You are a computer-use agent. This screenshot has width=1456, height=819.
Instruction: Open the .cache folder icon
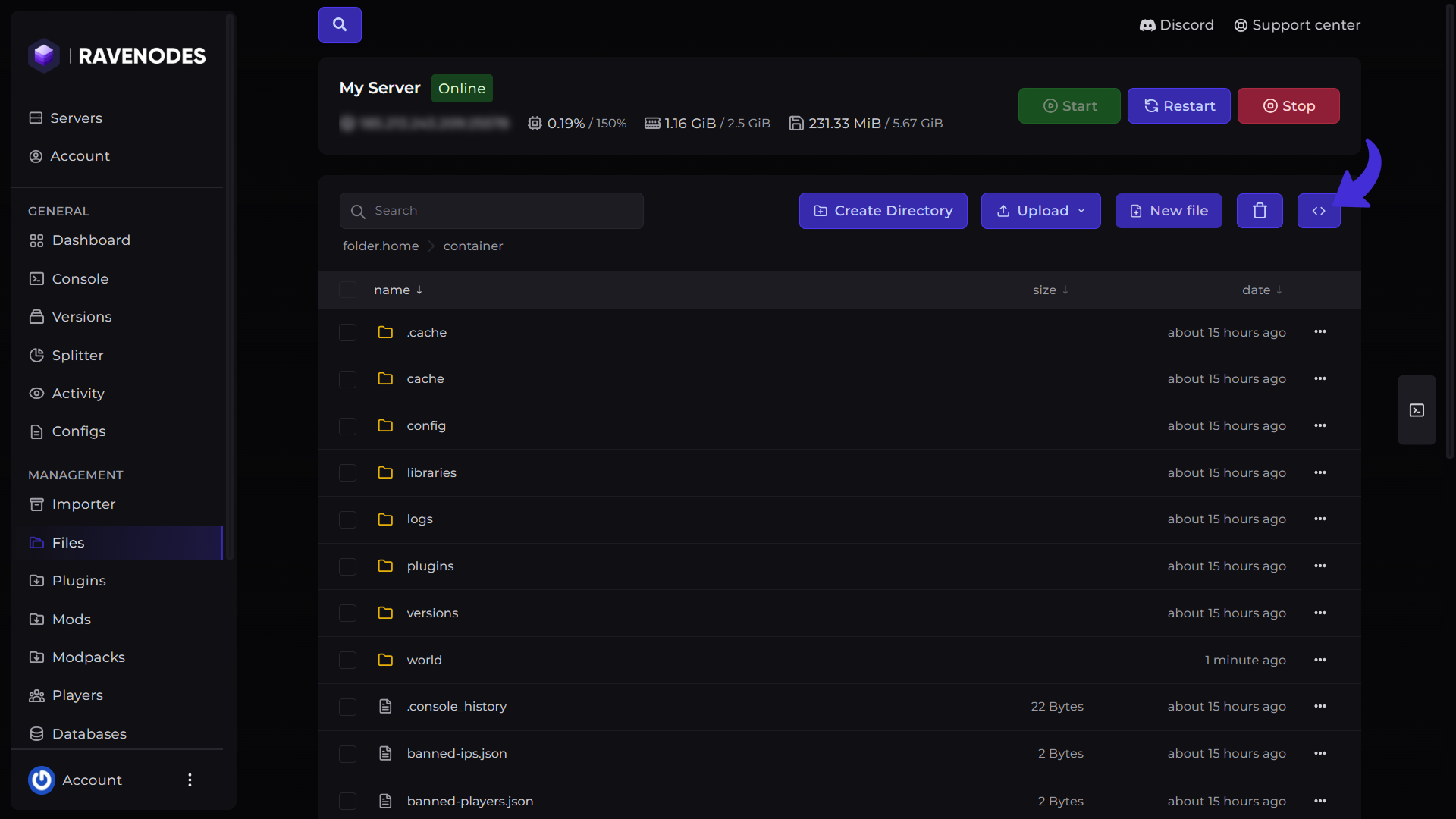coord(385,332)
